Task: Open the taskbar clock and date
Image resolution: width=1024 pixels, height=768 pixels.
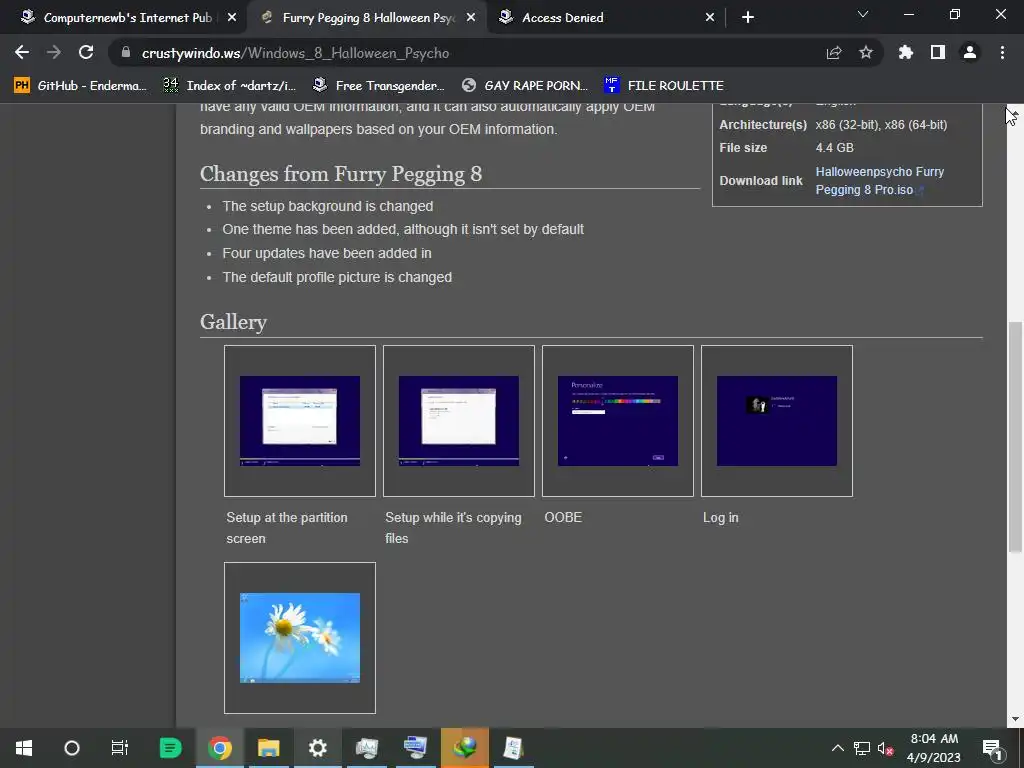Action: coord(934,748)
